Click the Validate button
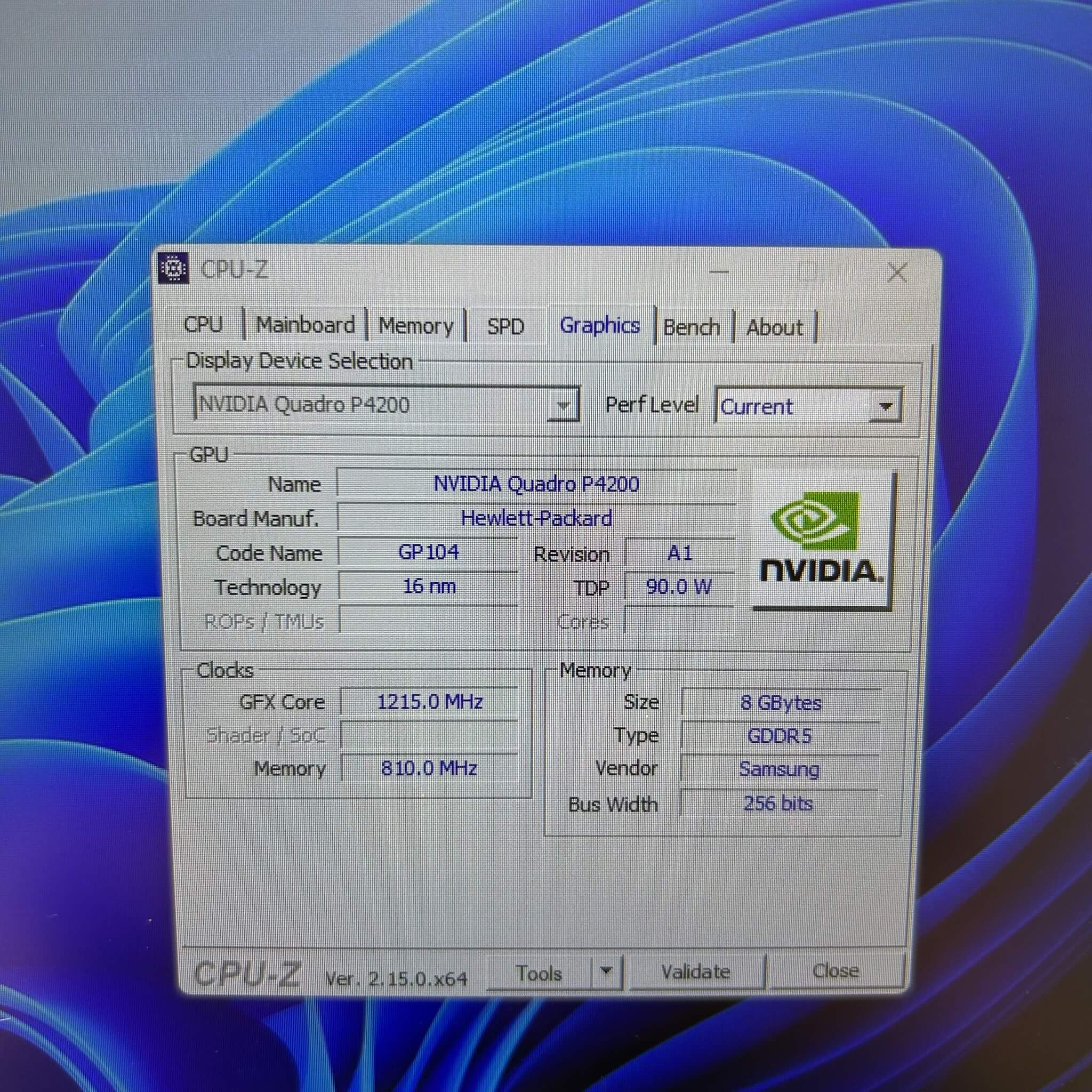The height and width of the screenshot is (1092, 1092). 696,971
